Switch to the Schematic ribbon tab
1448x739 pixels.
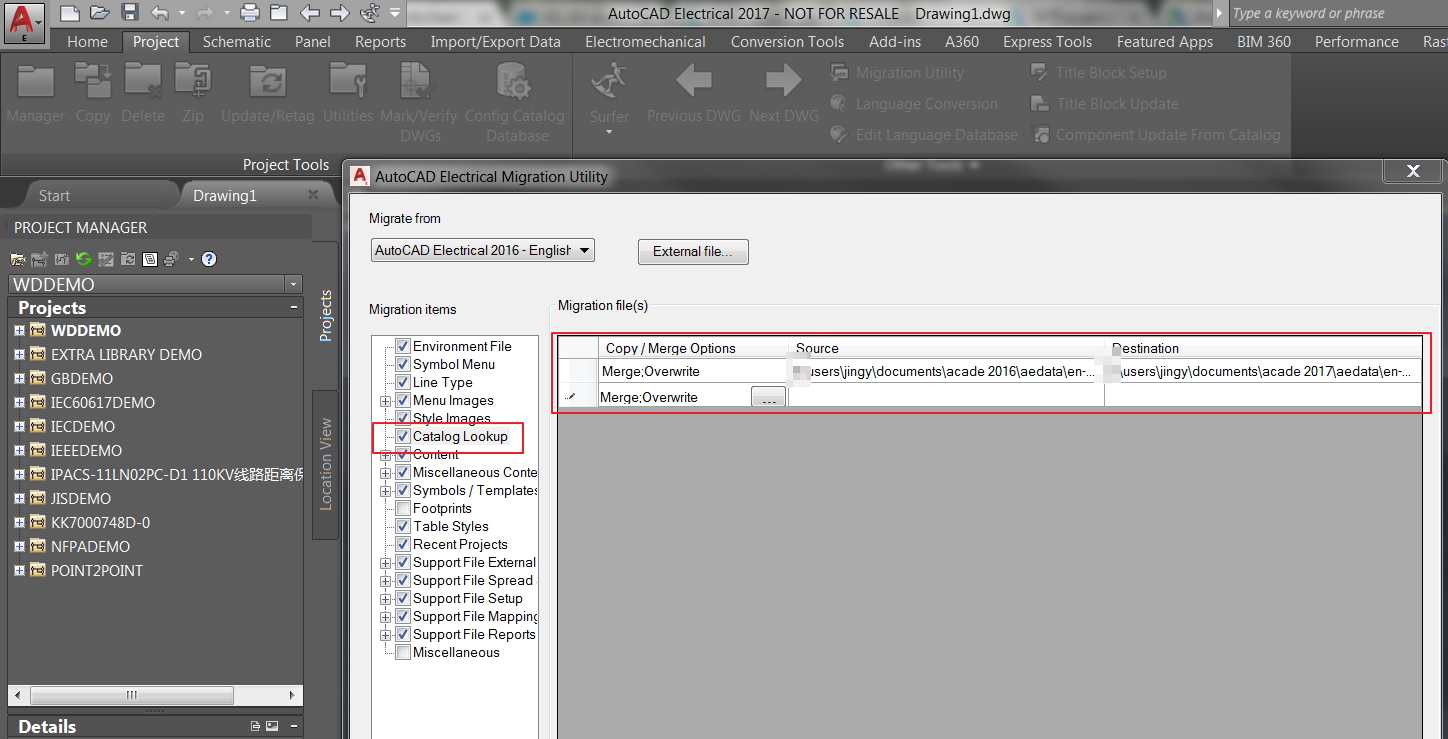(x=237, y=41)
